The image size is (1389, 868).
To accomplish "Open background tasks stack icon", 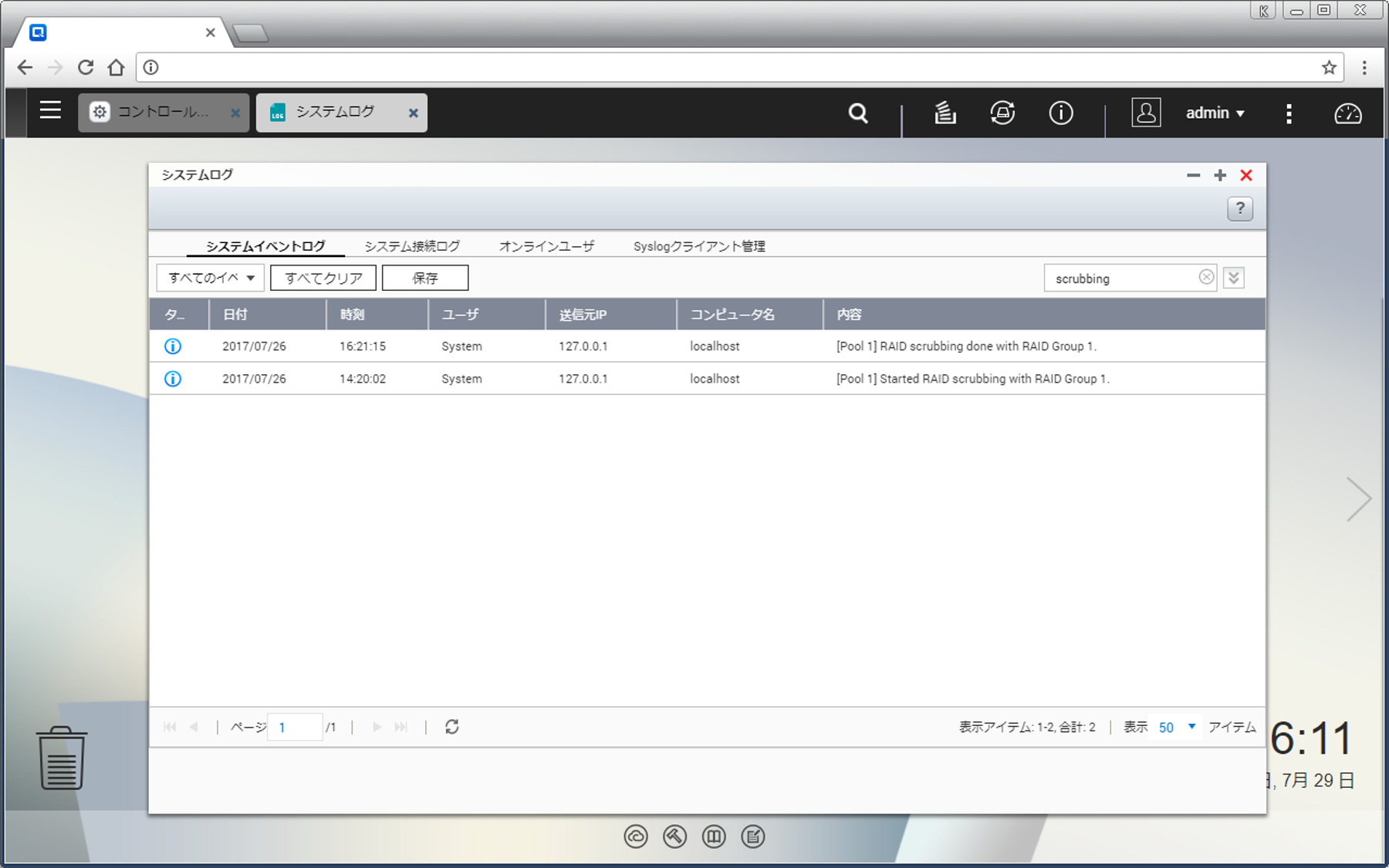I will pos(945,113).
